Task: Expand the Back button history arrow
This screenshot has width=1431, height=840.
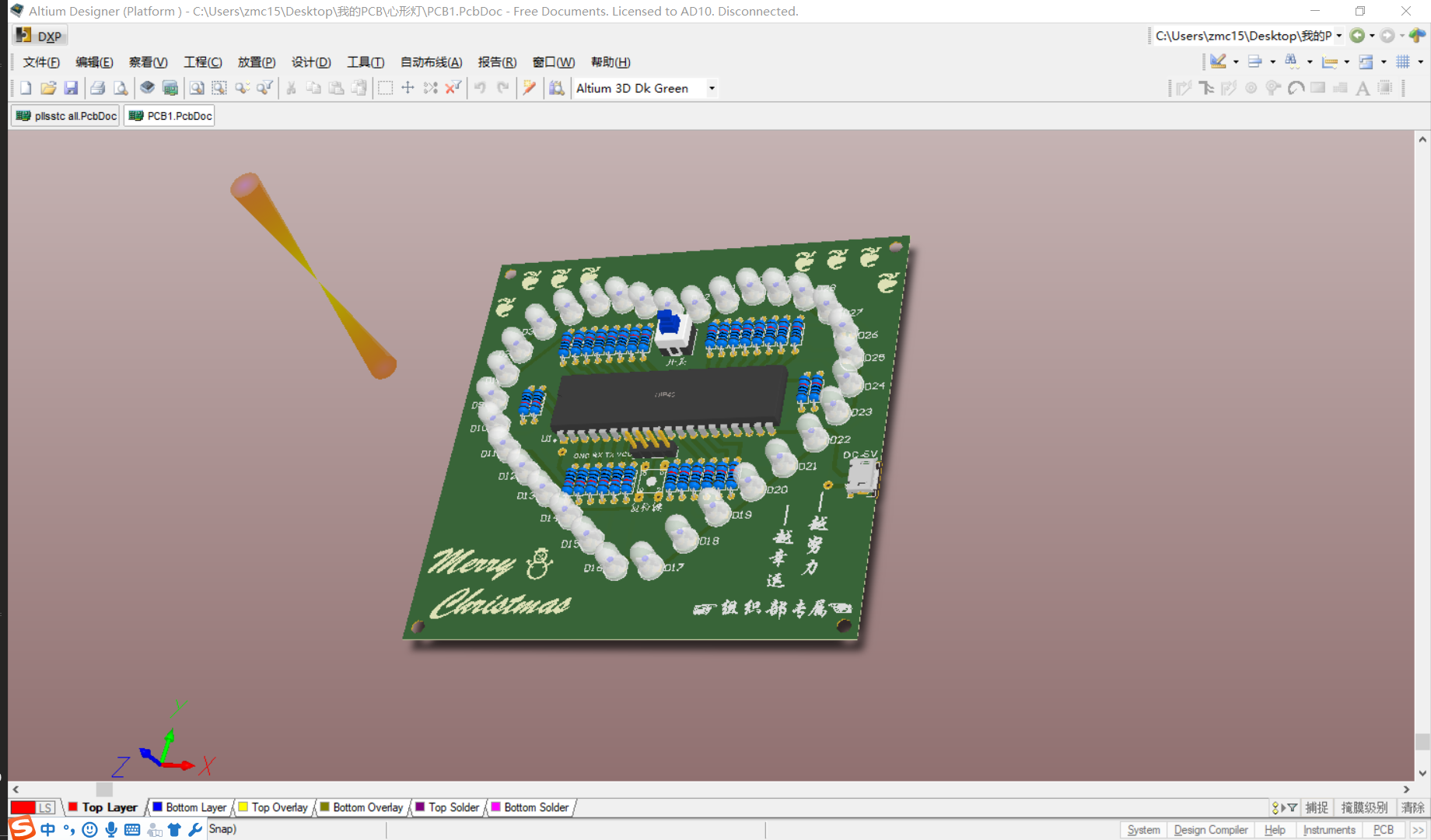Action: point(1372,36)
